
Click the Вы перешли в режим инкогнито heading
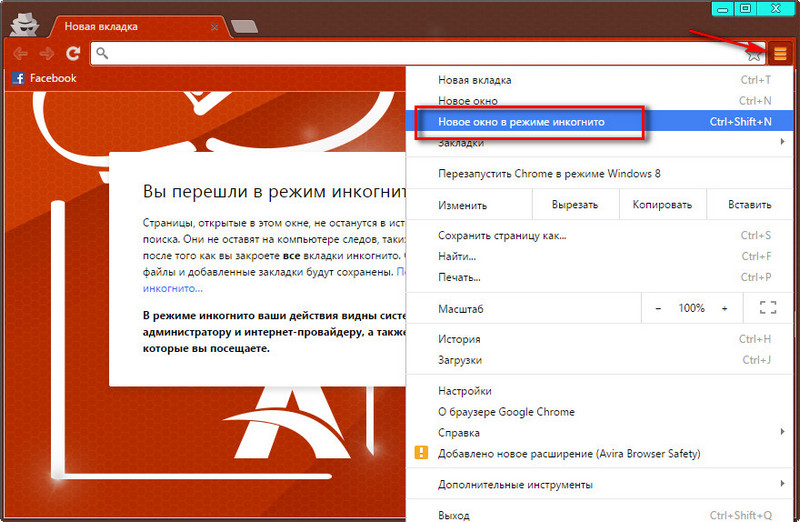[274, 192]
